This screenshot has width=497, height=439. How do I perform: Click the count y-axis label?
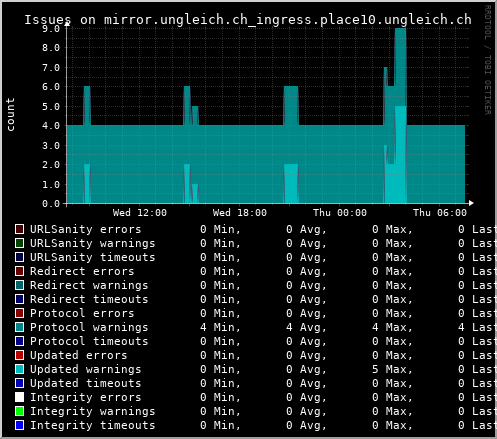10,114
